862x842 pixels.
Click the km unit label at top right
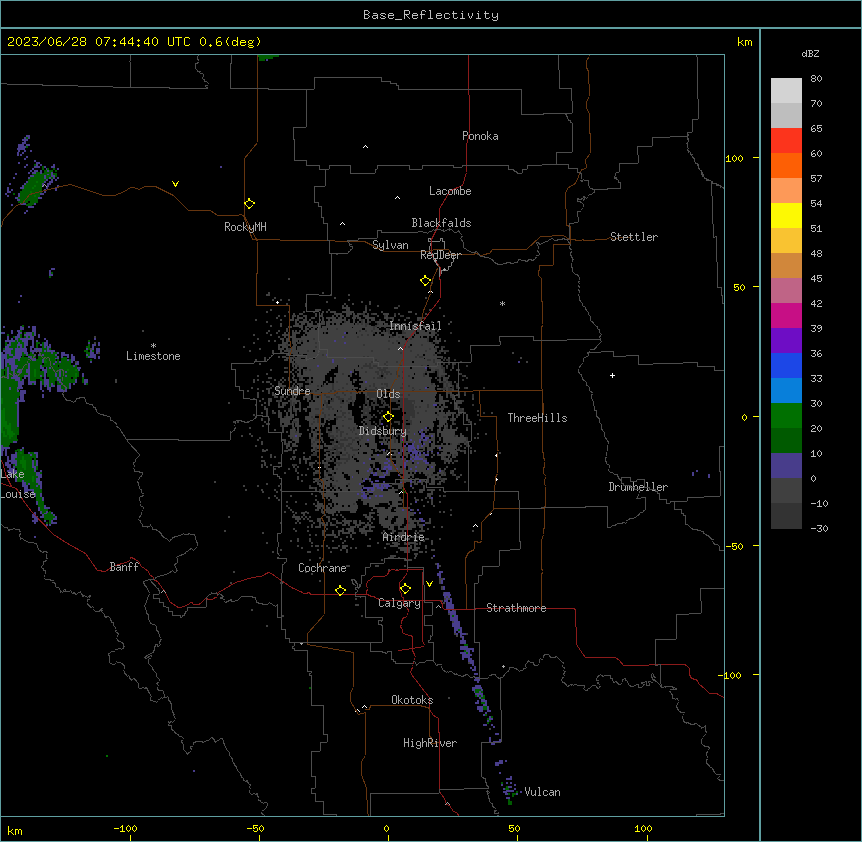point(744,42)
